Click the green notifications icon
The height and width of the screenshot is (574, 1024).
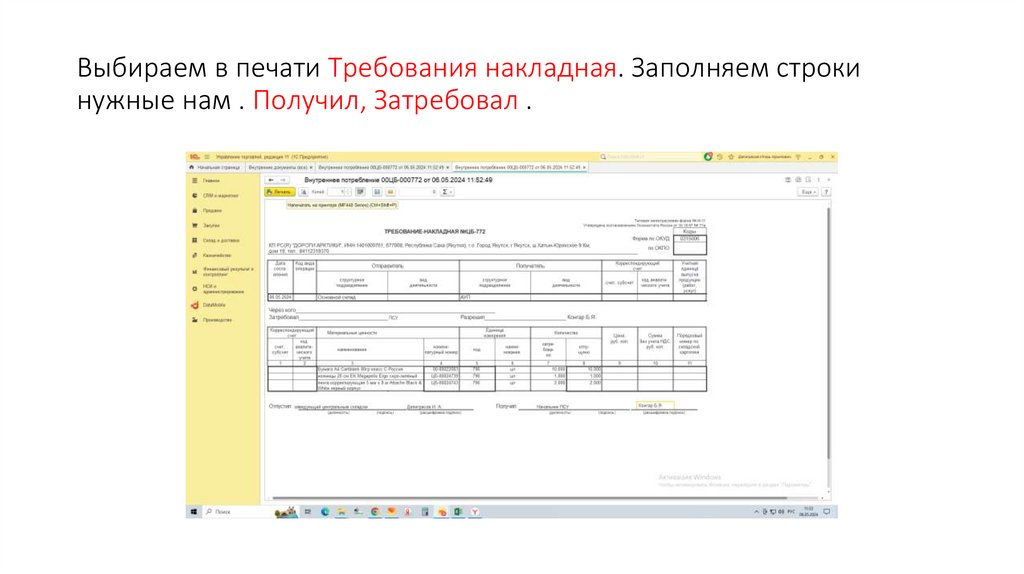point(708,157)
